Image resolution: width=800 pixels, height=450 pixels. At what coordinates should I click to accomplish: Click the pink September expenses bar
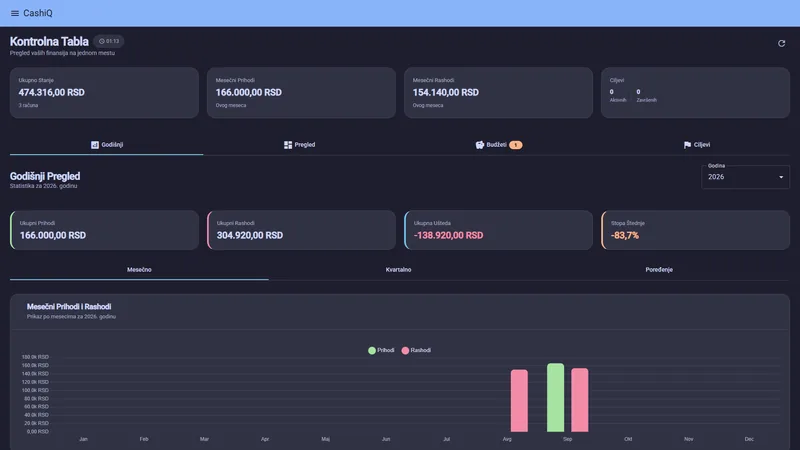coord(580,400)
